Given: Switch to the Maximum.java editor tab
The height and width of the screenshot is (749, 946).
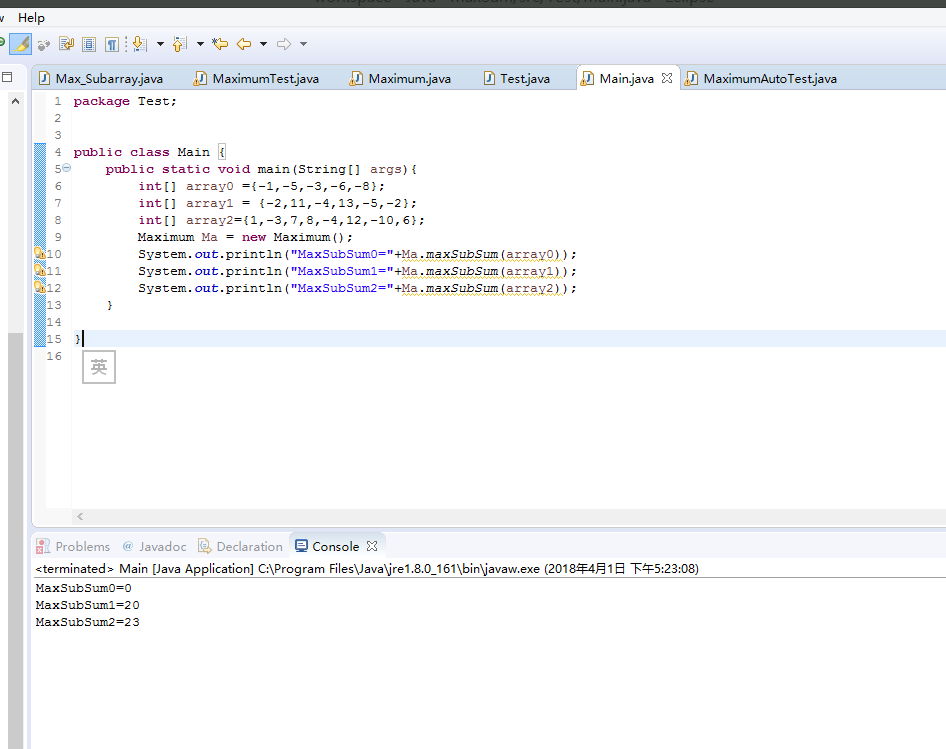Looking at the screenshot, I should click(x=408, y=78).
